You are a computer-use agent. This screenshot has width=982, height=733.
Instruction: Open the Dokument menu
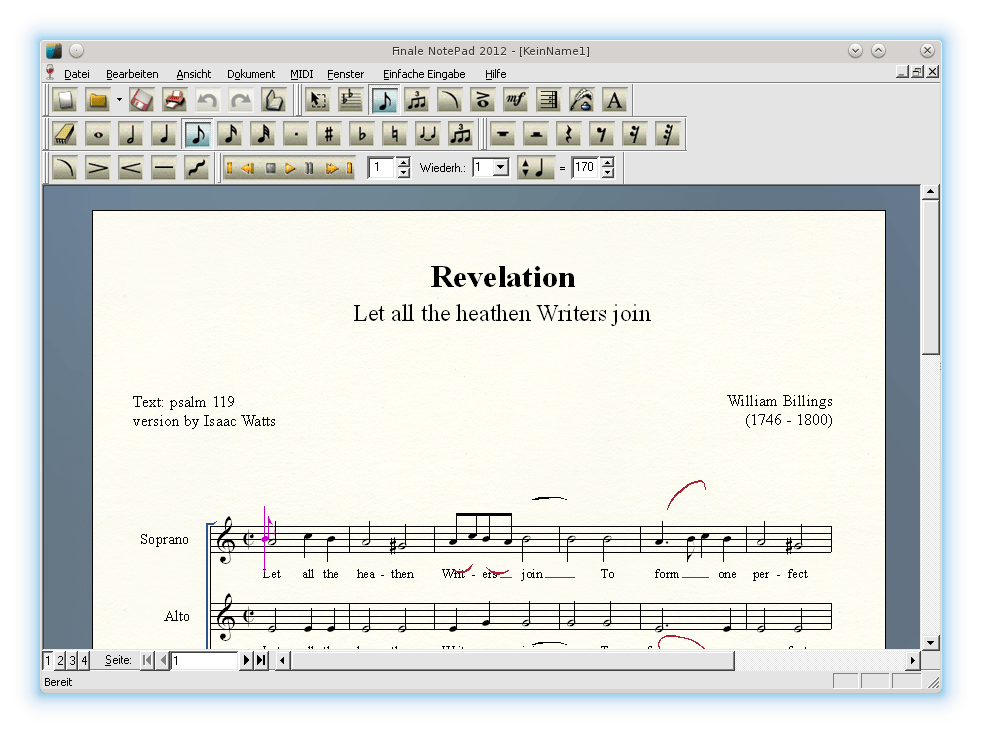(x=251, y=74)
